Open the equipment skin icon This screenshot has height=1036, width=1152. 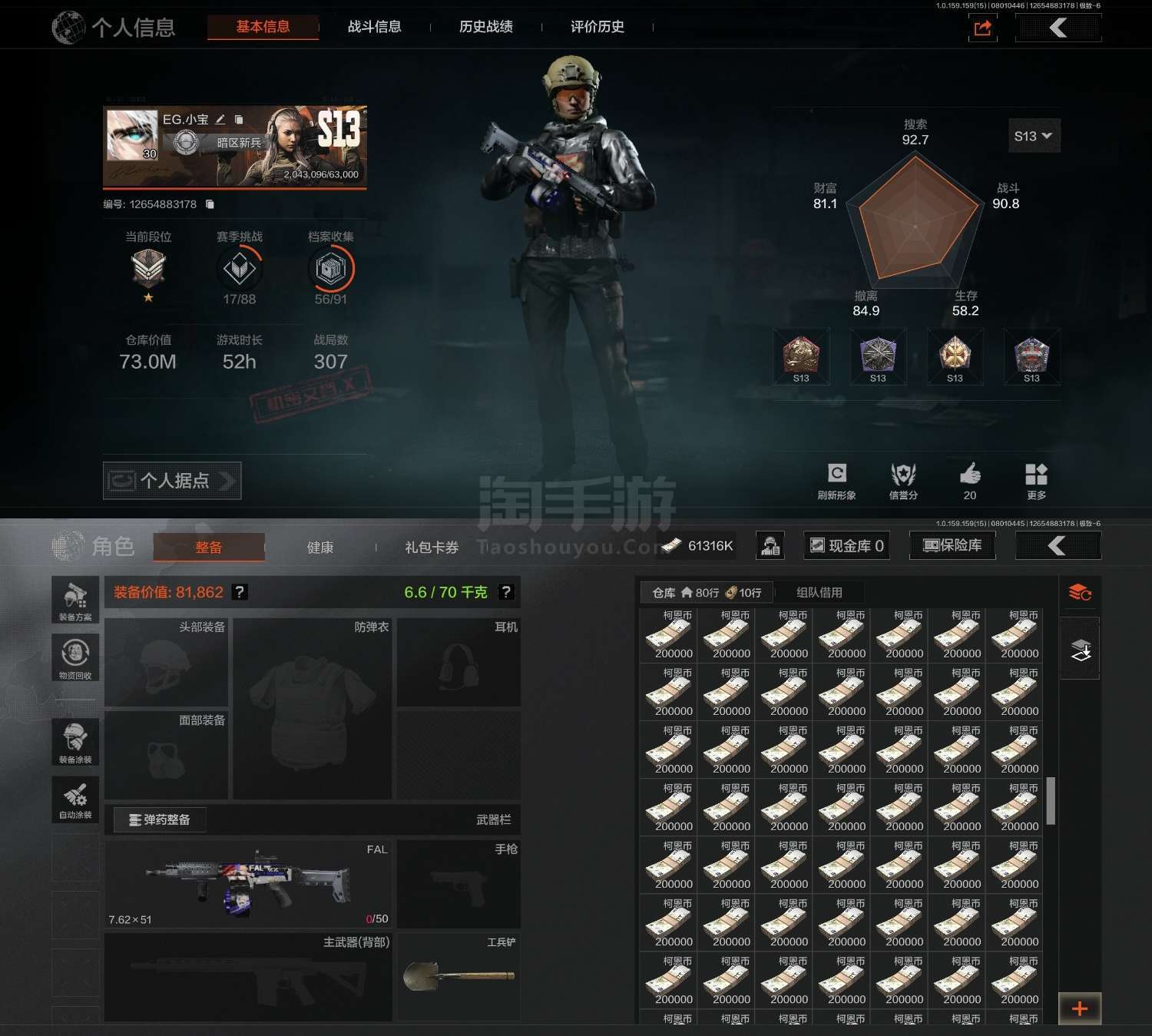pos(75,742)
